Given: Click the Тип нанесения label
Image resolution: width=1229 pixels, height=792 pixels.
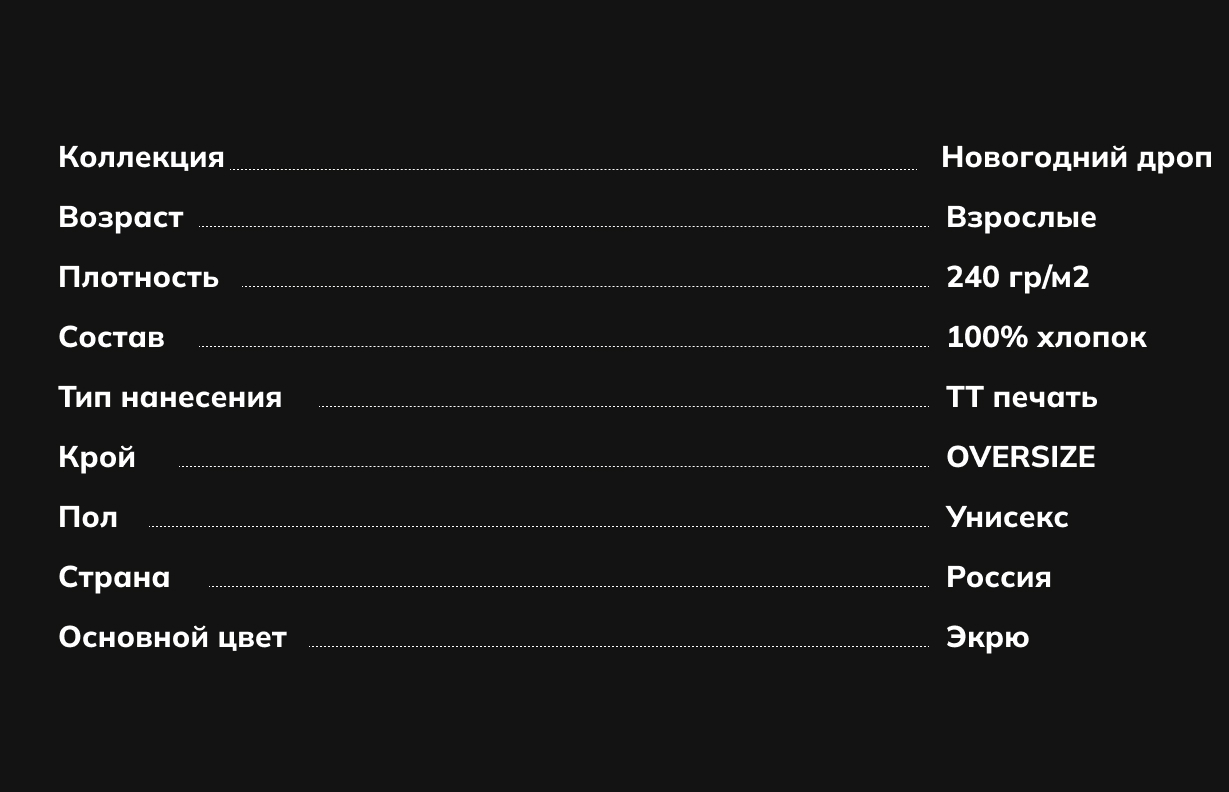Looking at the screenshot, I should (170, 397).
